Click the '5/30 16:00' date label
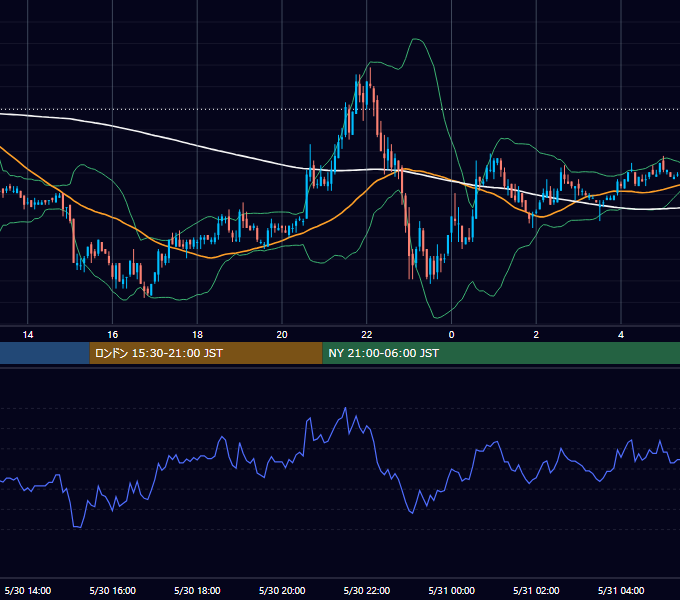680x600 pixels. pyautogui.click(x=112, y=590)
